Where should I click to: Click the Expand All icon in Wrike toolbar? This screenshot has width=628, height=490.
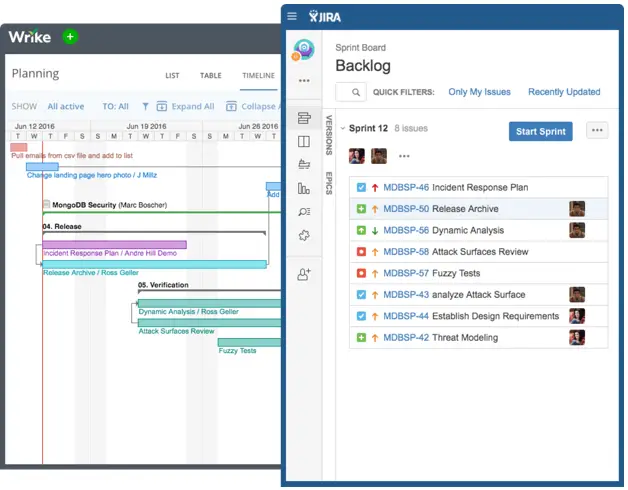coord(161,106)
